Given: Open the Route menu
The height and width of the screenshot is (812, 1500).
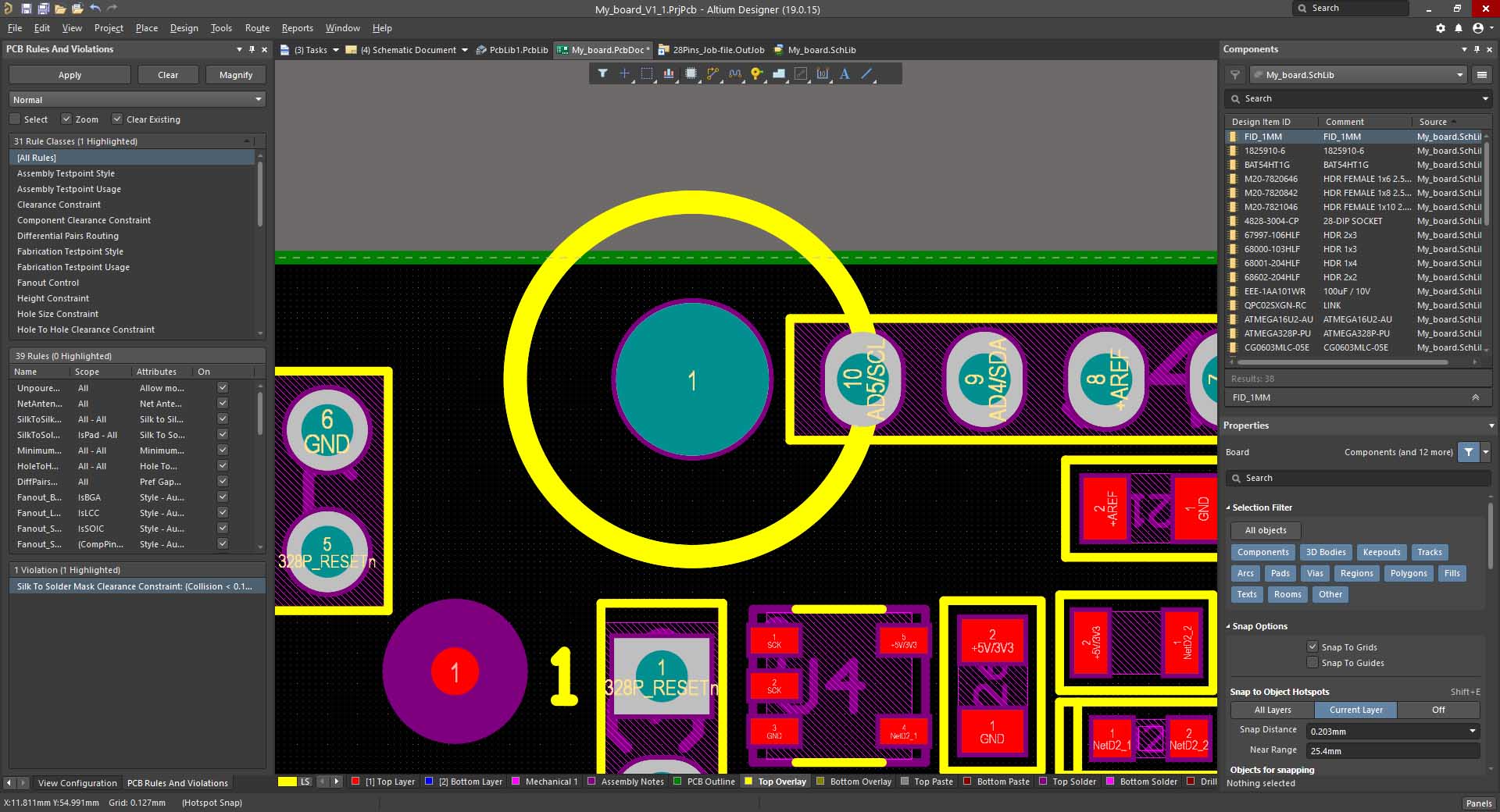Looking at the screenshot, I should pos(257,28).
